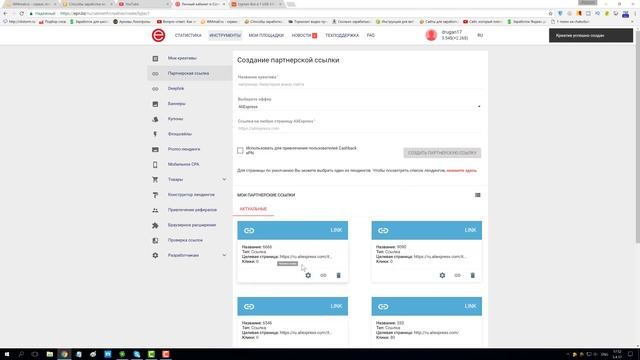This screenshot has width=640, height=360.
Task: Click the username drugan17 in header
Action: pos(451,32)
